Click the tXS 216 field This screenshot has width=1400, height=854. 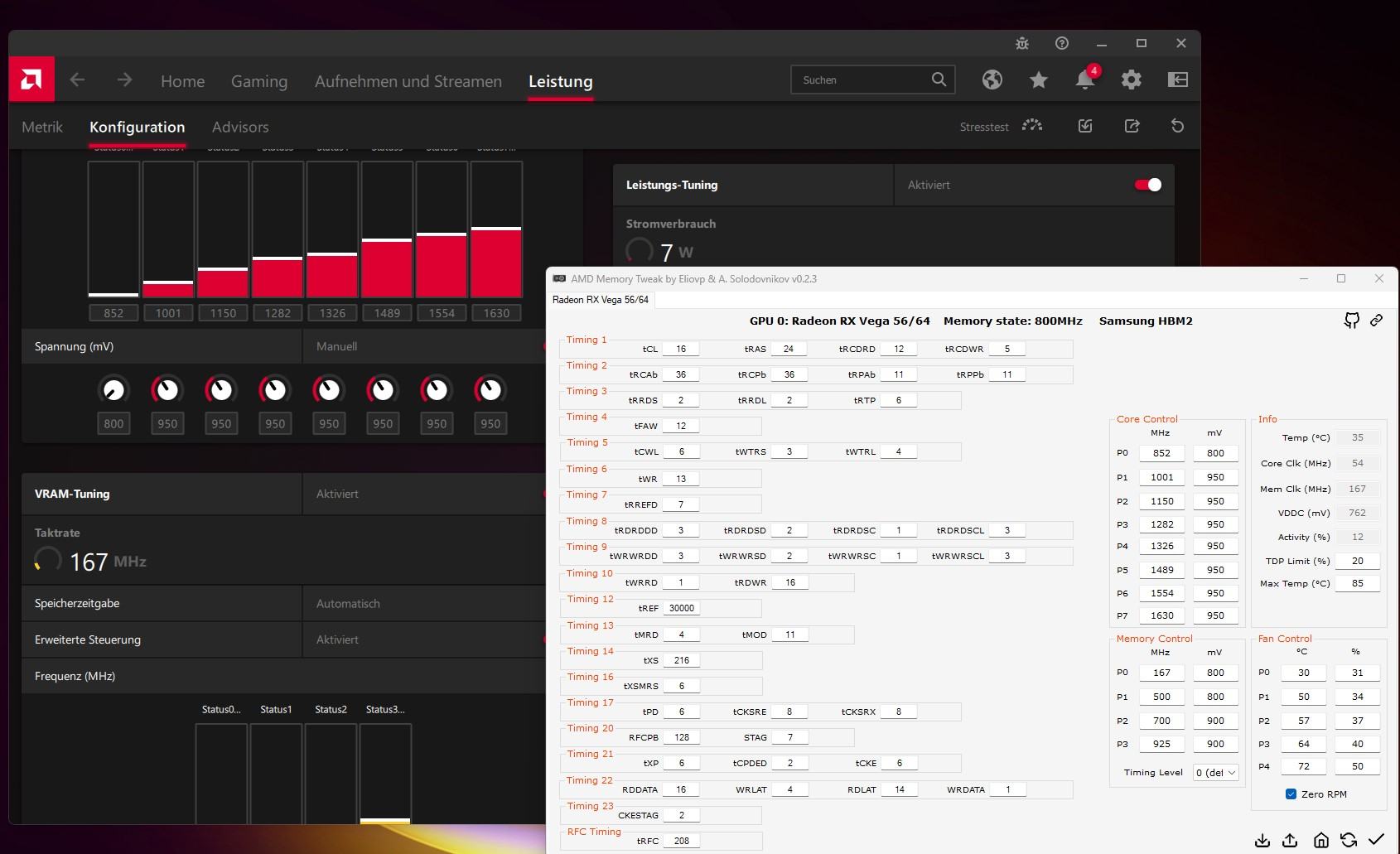tap(682, 660)
